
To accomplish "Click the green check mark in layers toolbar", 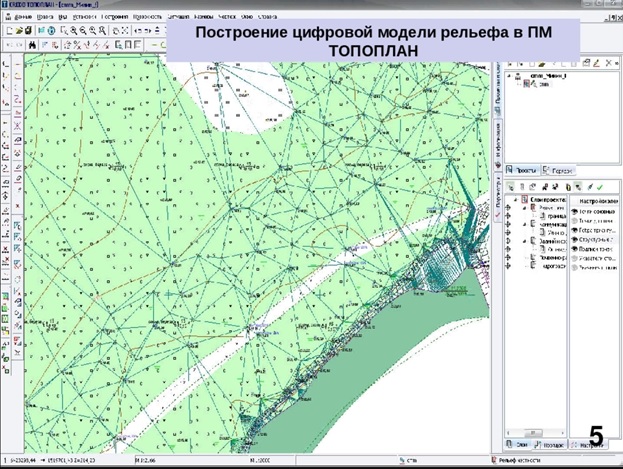I will [600, 187].
